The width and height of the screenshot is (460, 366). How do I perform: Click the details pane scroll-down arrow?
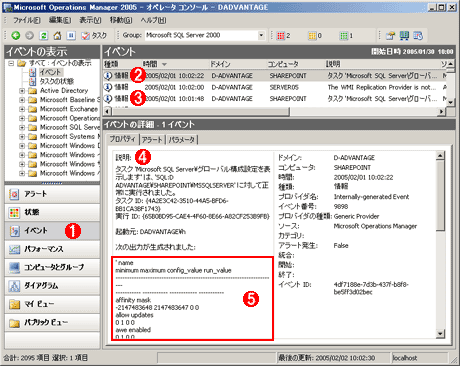[440, 333]
